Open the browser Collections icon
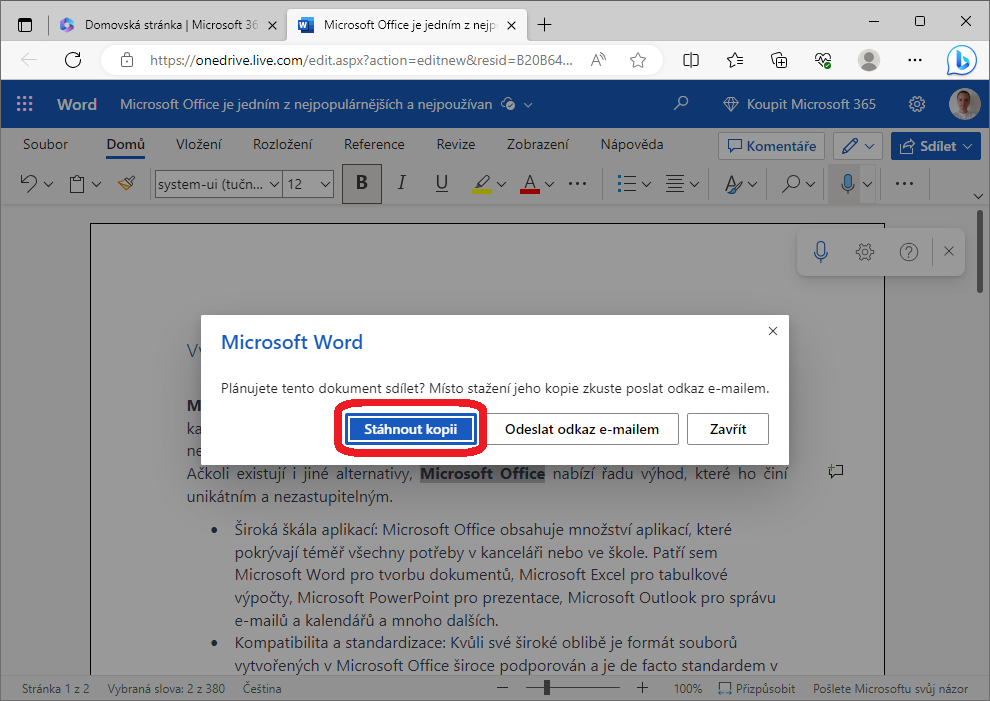This screenshot has height=701, width=990. [779, 60]
